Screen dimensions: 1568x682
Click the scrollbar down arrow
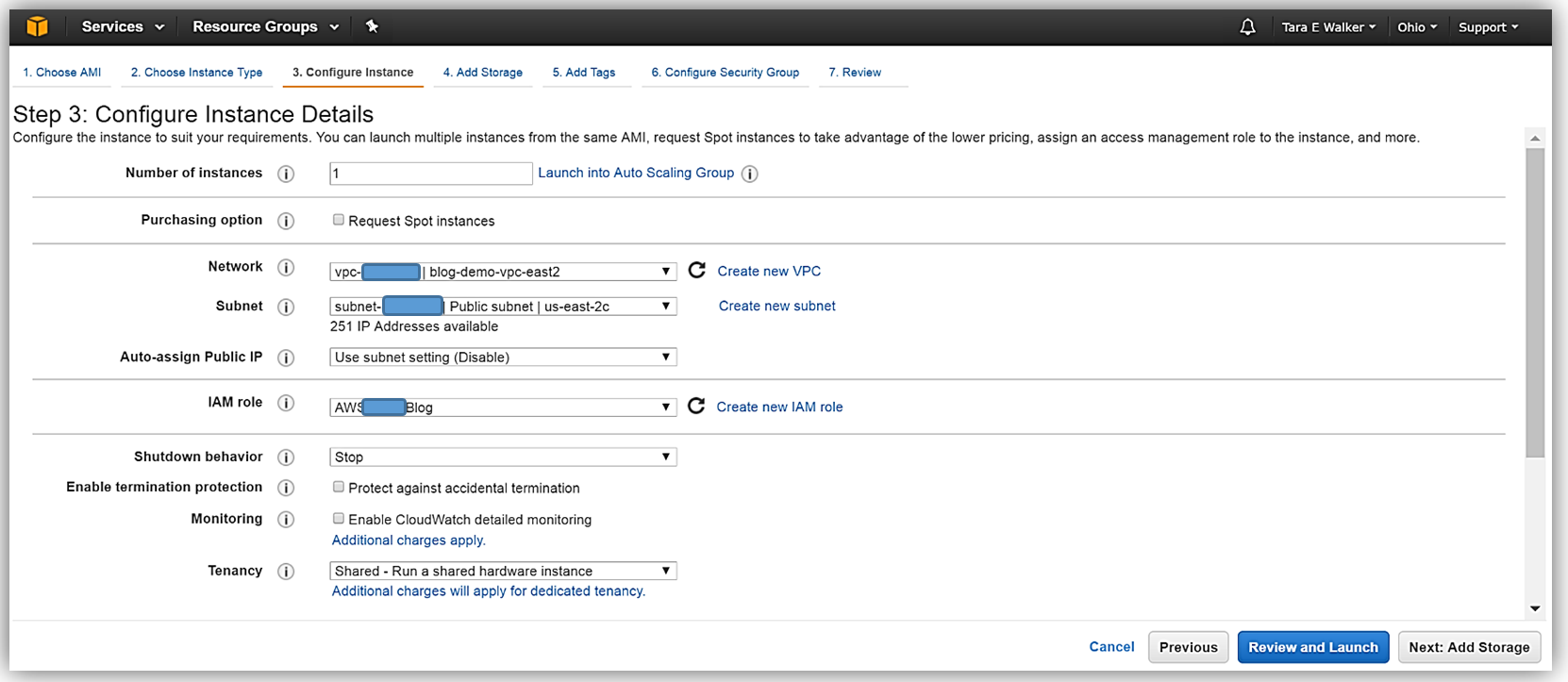(x=1535, y=608)
